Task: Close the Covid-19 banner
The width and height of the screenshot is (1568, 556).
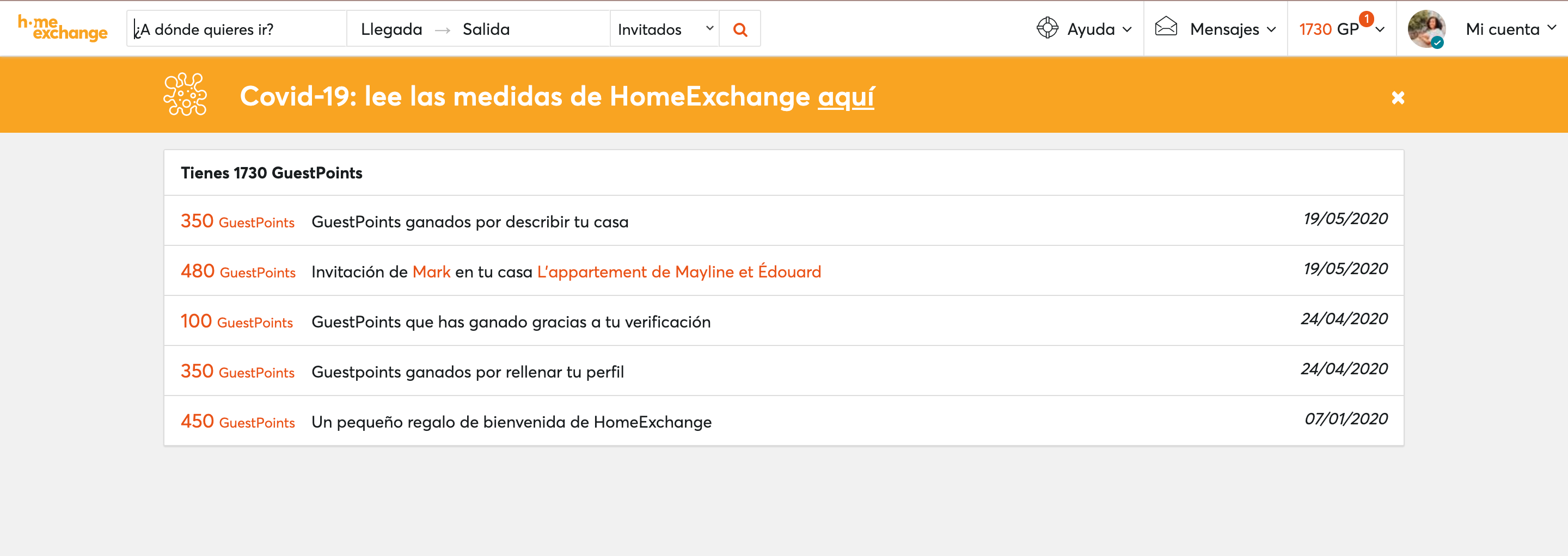Action: point(1398,97)
